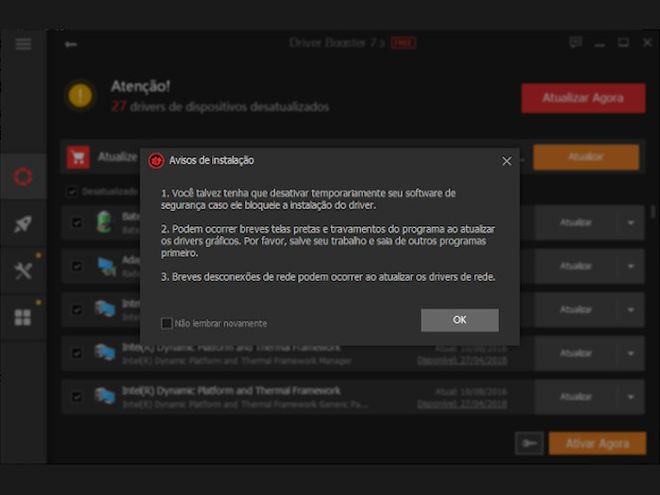
Task: Open the Tools wrench icon in the sidebar
Action: (23, 271)
